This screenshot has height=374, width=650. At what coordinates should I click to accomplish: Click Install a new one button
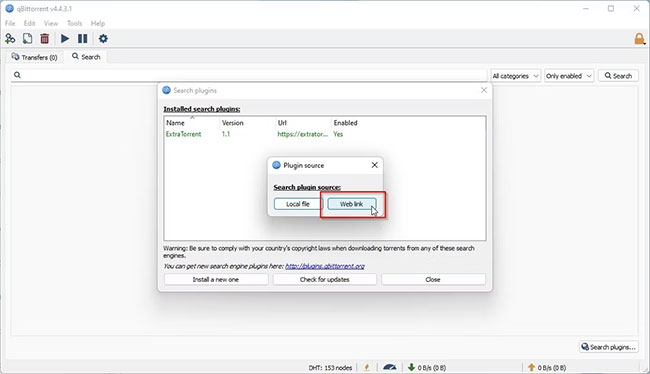tap(216, 279)
